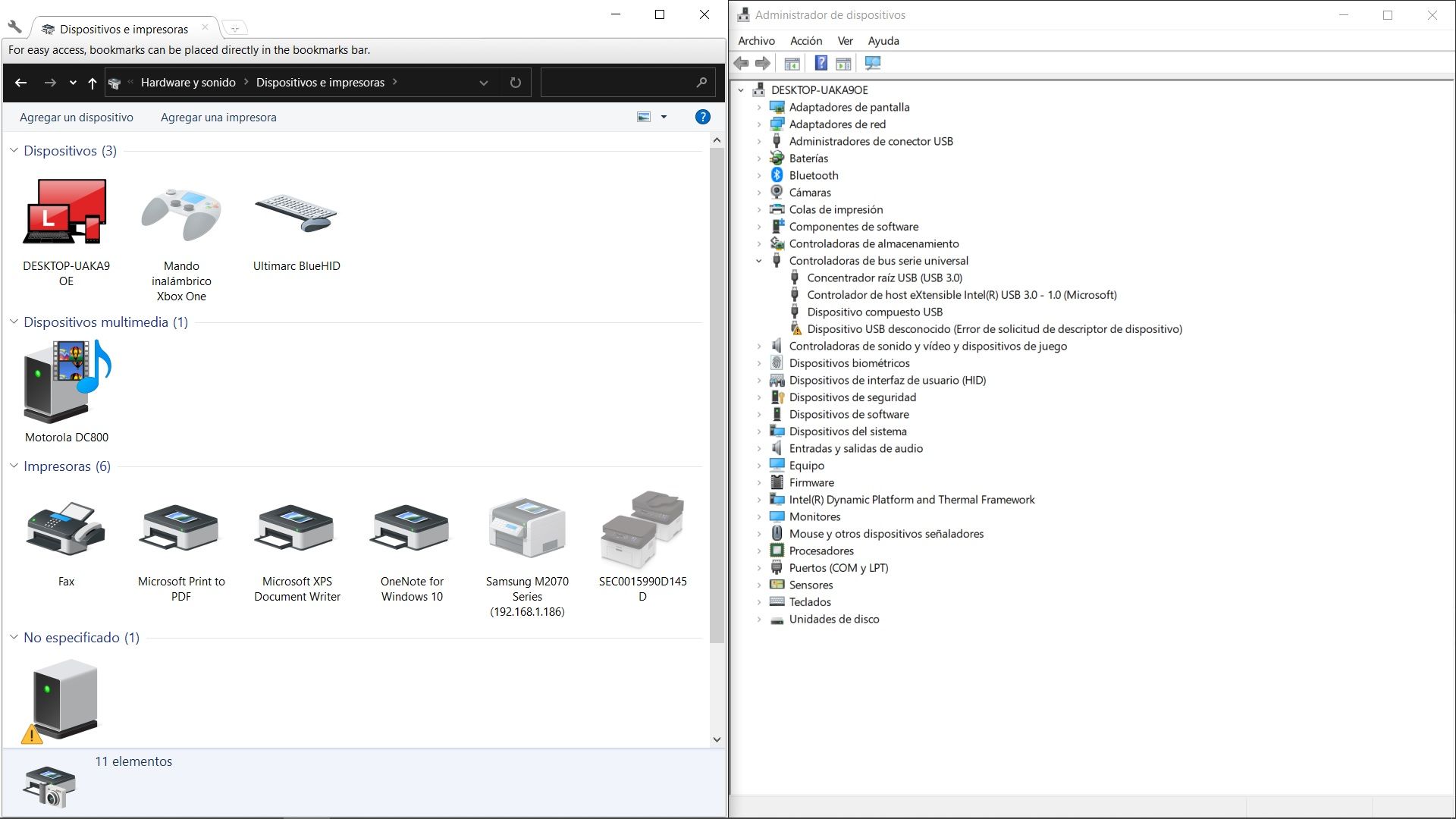Select the Fax printer icon
The height and width of the screenshot is (819, 1456).
tap(66, 528)
